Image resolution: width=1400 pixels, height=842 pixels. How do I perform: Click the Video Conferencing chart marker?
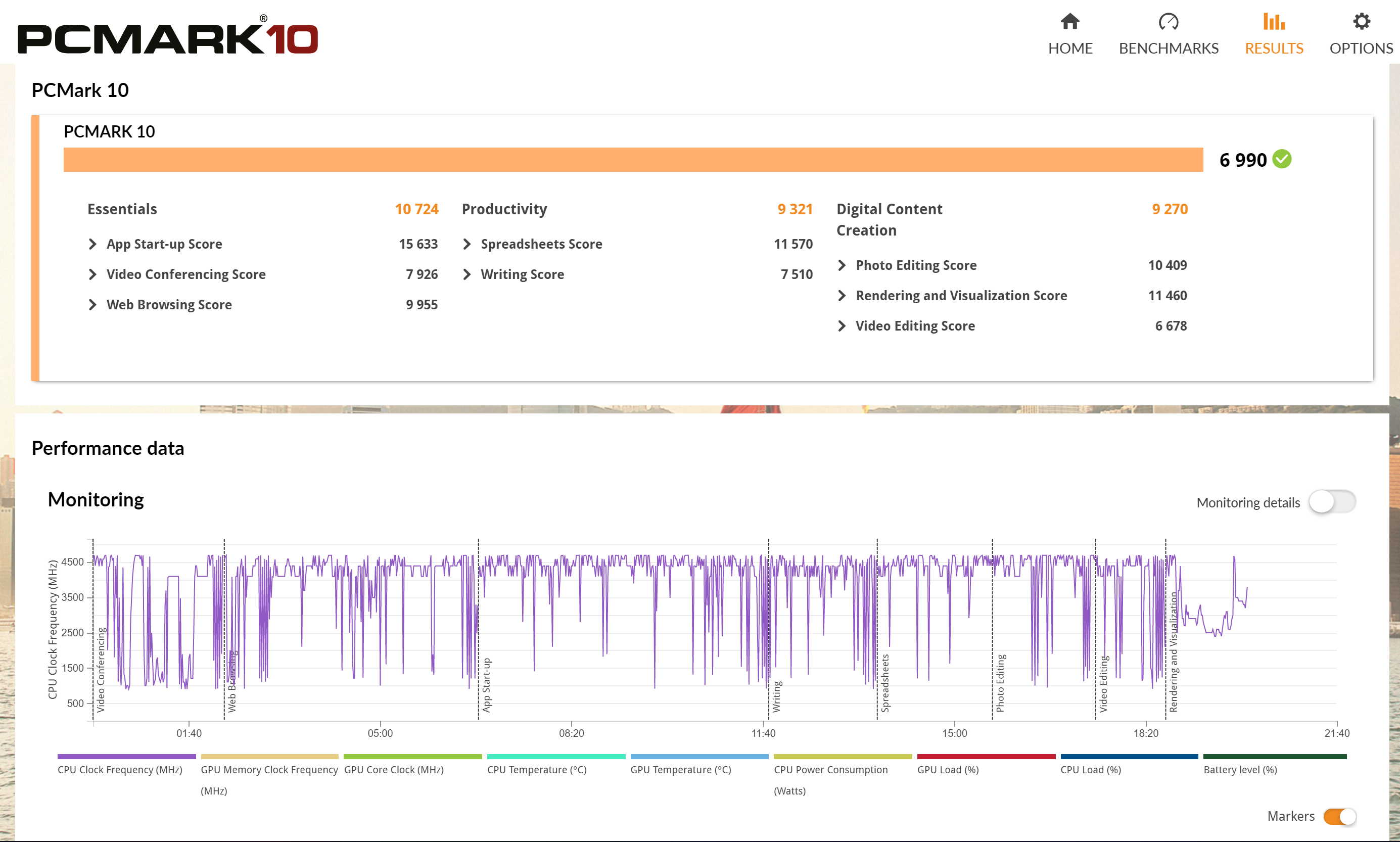click(x=101, y=670)
